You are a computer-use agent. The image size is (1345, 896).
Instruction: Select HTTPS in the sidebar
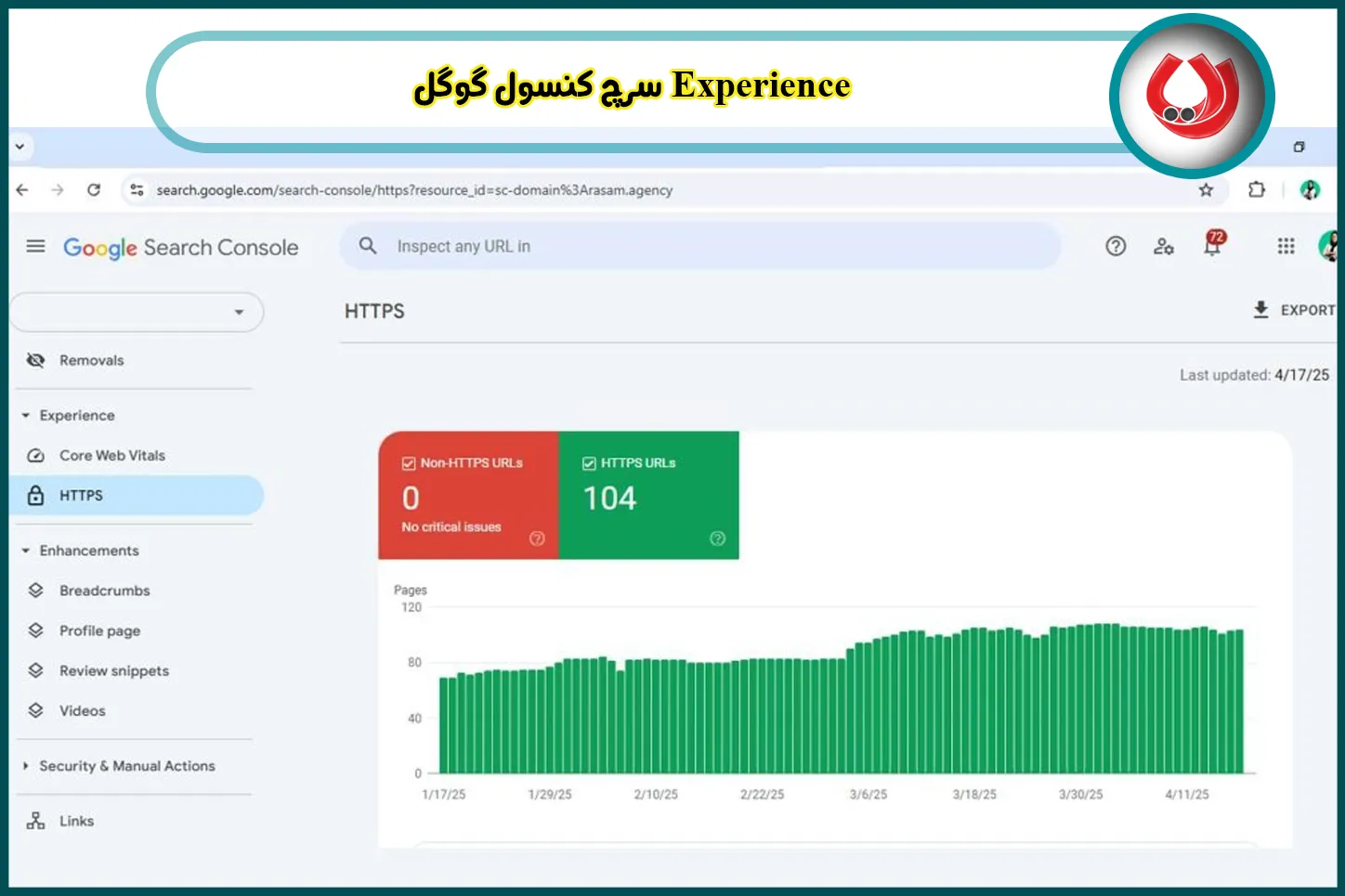pos(137,495)
